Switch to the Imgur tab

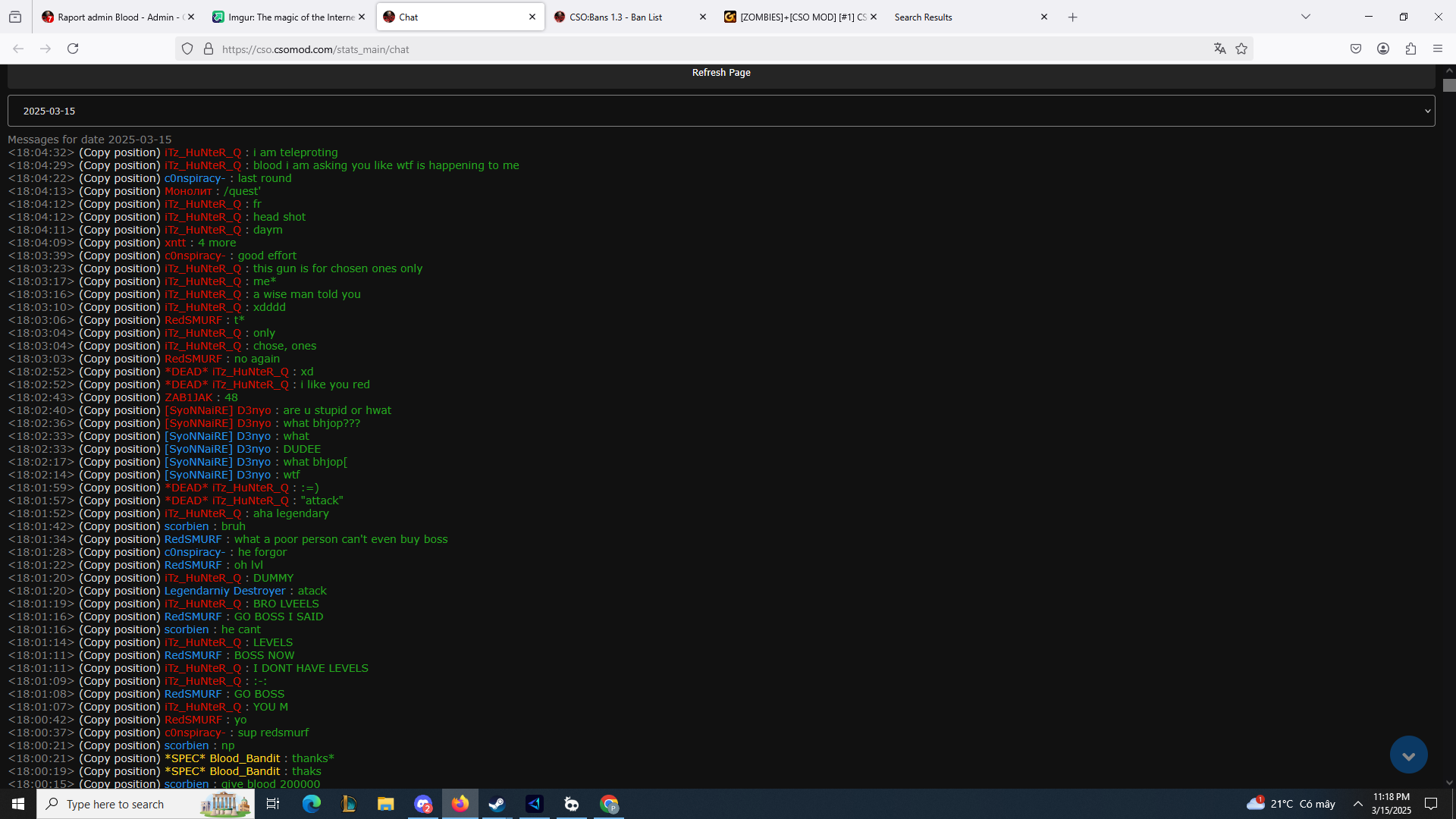pyautogui.click(x=290, y=17)
